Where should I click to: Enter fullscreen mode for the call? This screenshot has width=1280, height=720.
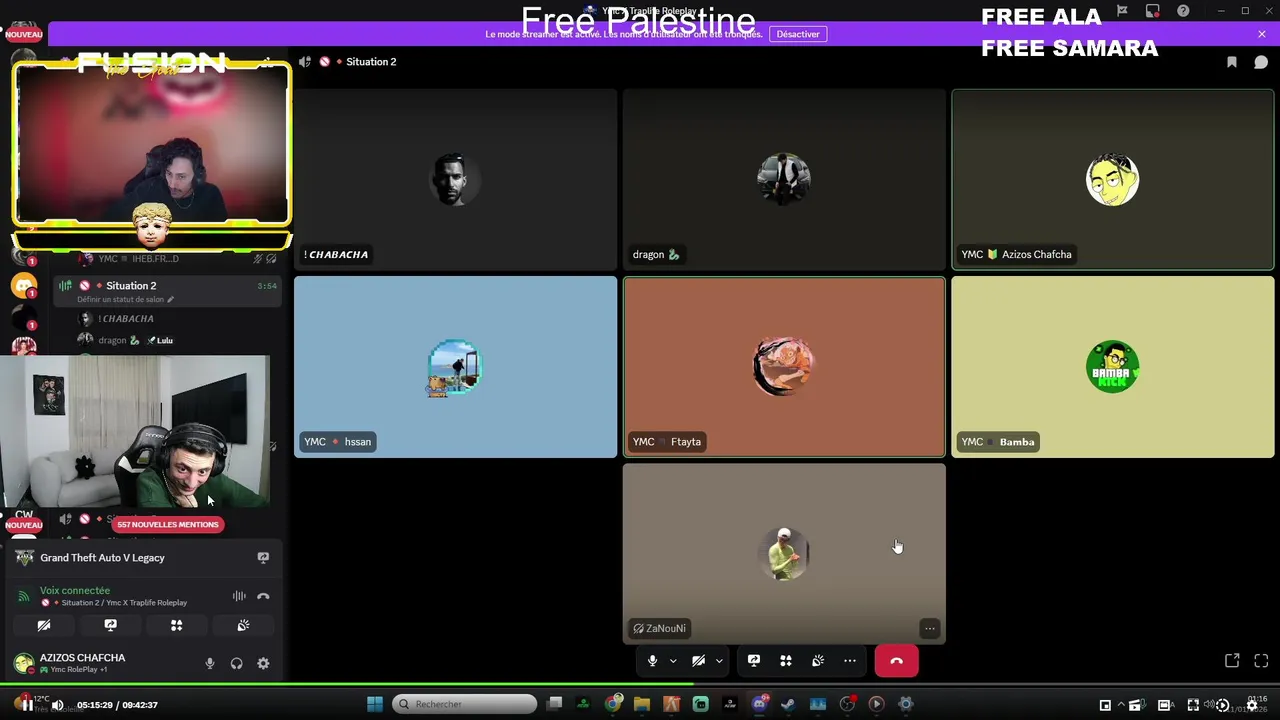1261,661
